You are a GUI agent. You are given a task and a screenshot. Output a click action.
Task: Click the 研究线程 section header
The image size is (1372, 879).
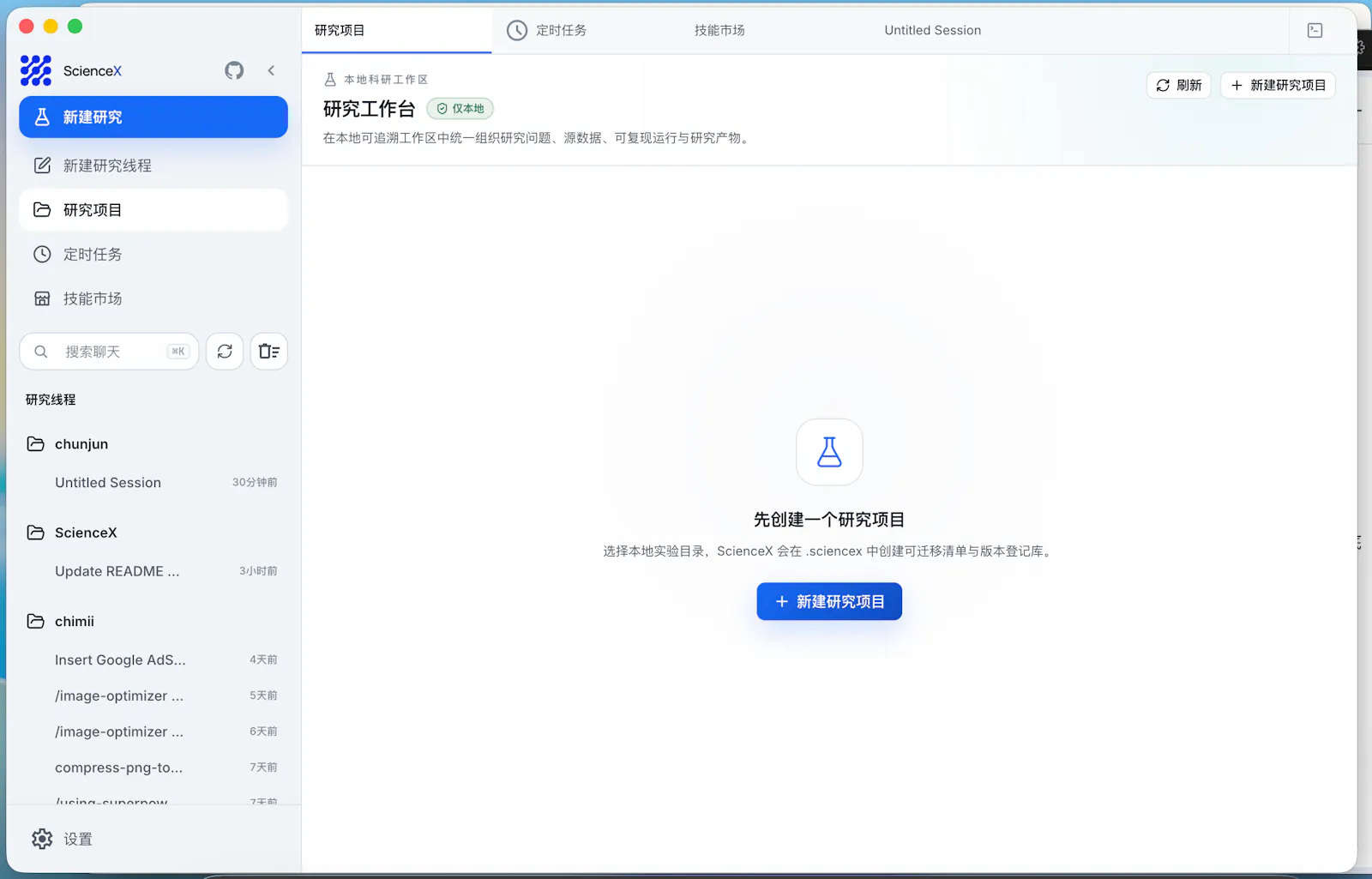(x=51, y=400)
